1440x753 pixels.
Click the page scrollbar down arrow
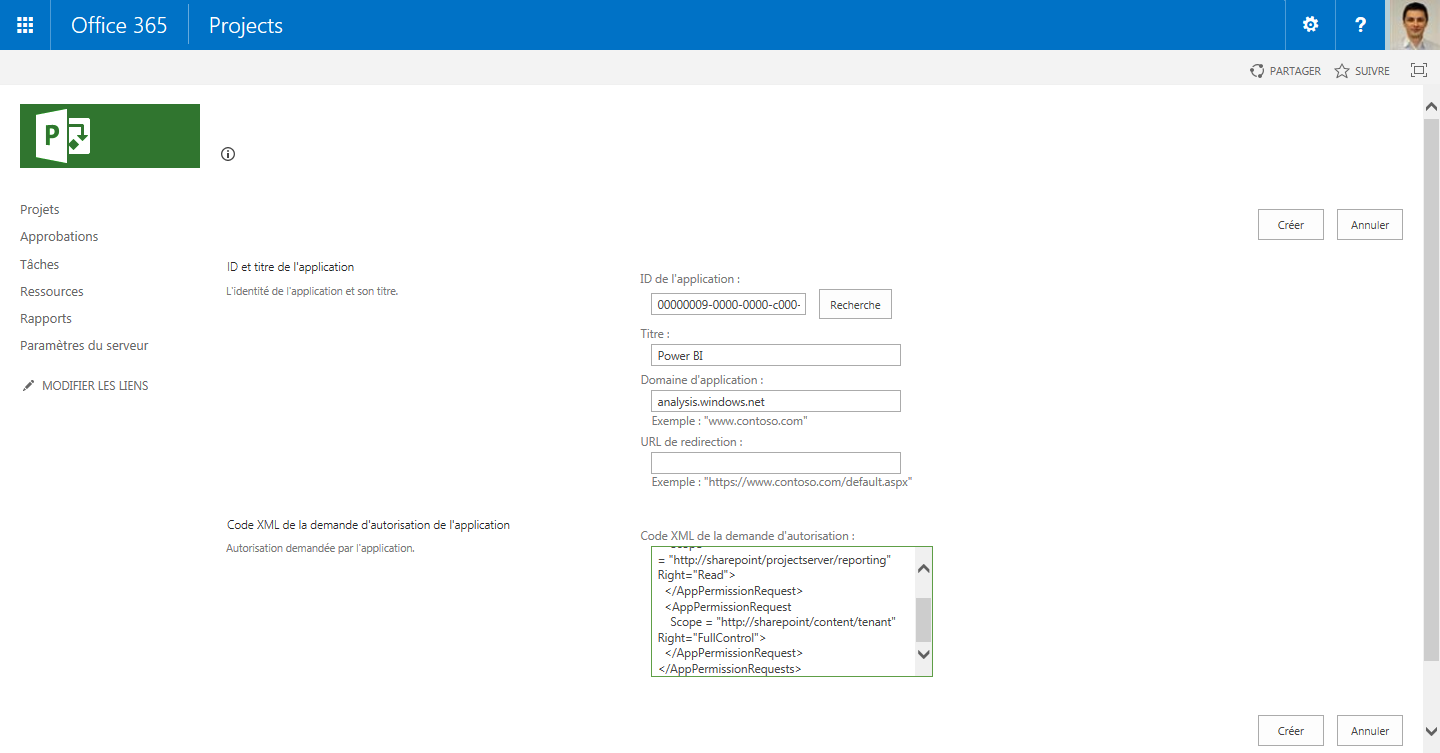coord(1431,731)
